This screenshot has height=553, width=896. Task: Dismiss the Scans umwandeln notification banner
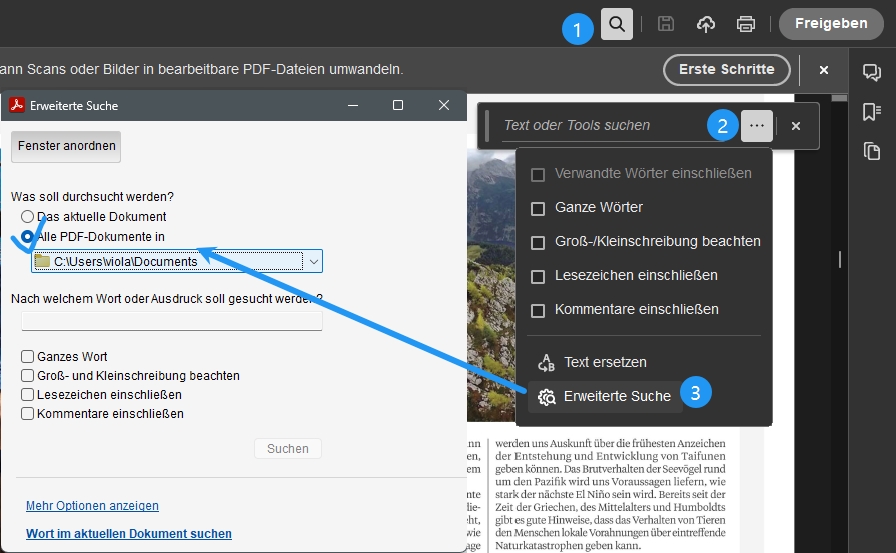[x=823, y=70]
